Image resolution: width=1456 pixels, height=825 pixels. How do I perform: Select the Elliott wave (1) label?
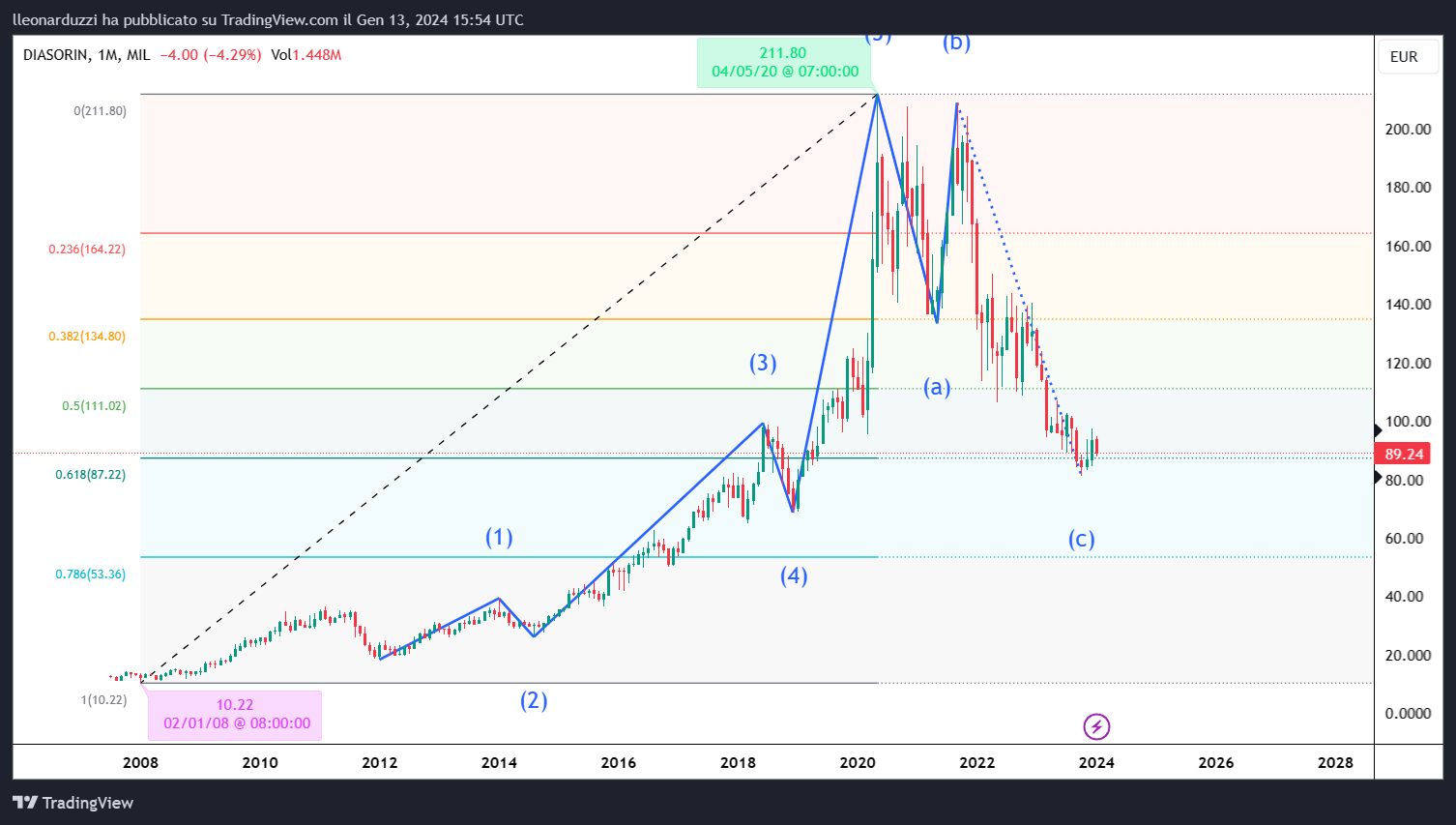click(x=499, y=538)
